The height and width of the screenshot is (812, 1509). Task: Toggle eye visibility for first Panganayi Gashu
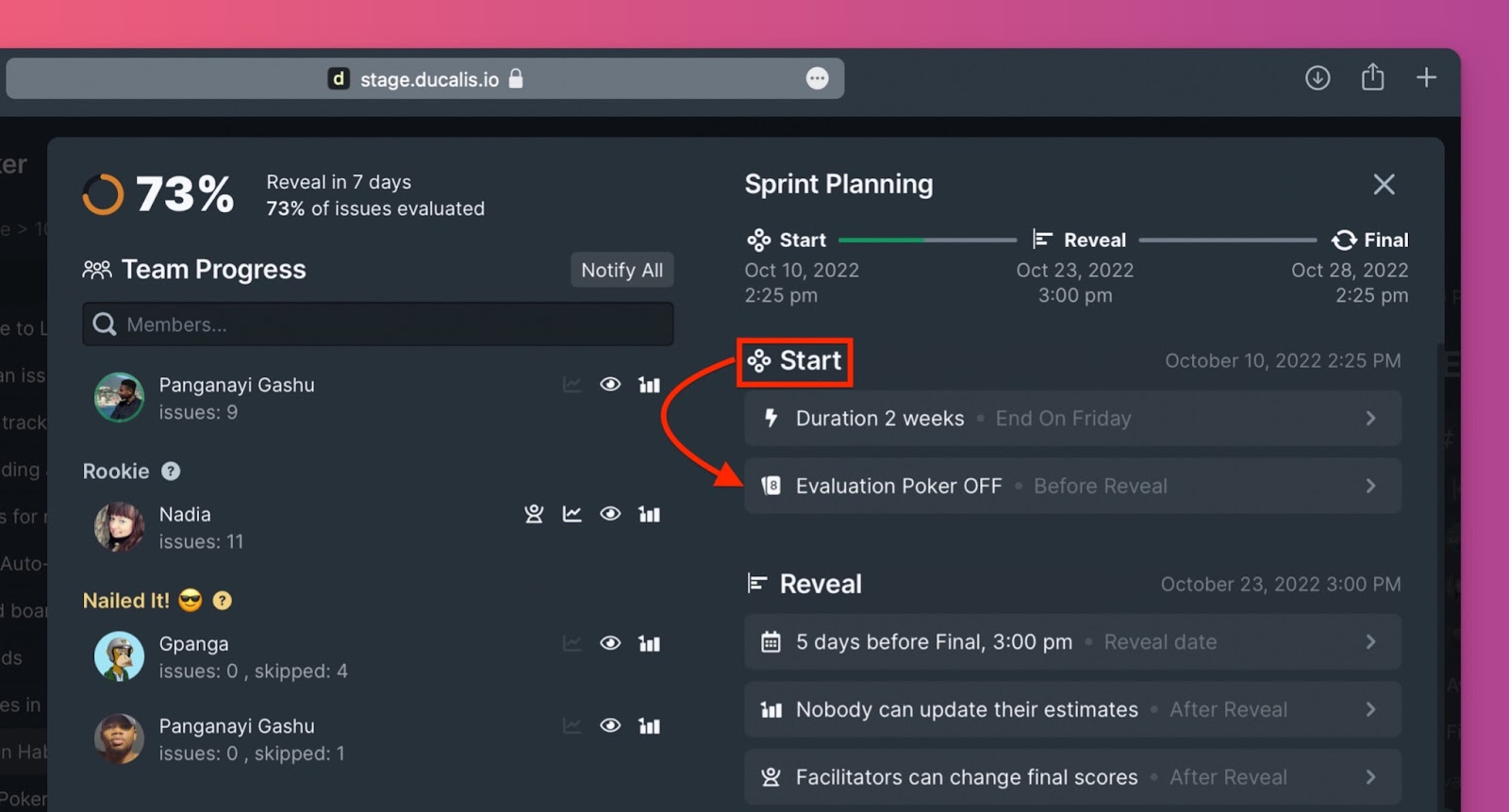610,385
